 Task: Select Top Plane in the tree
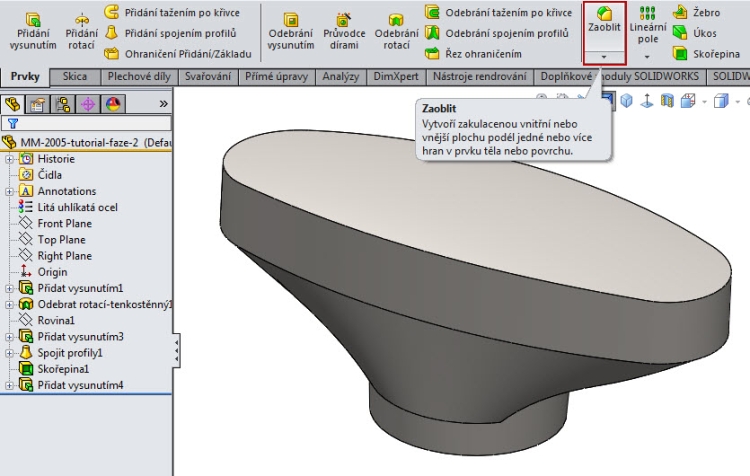click(x=52, y=240)
